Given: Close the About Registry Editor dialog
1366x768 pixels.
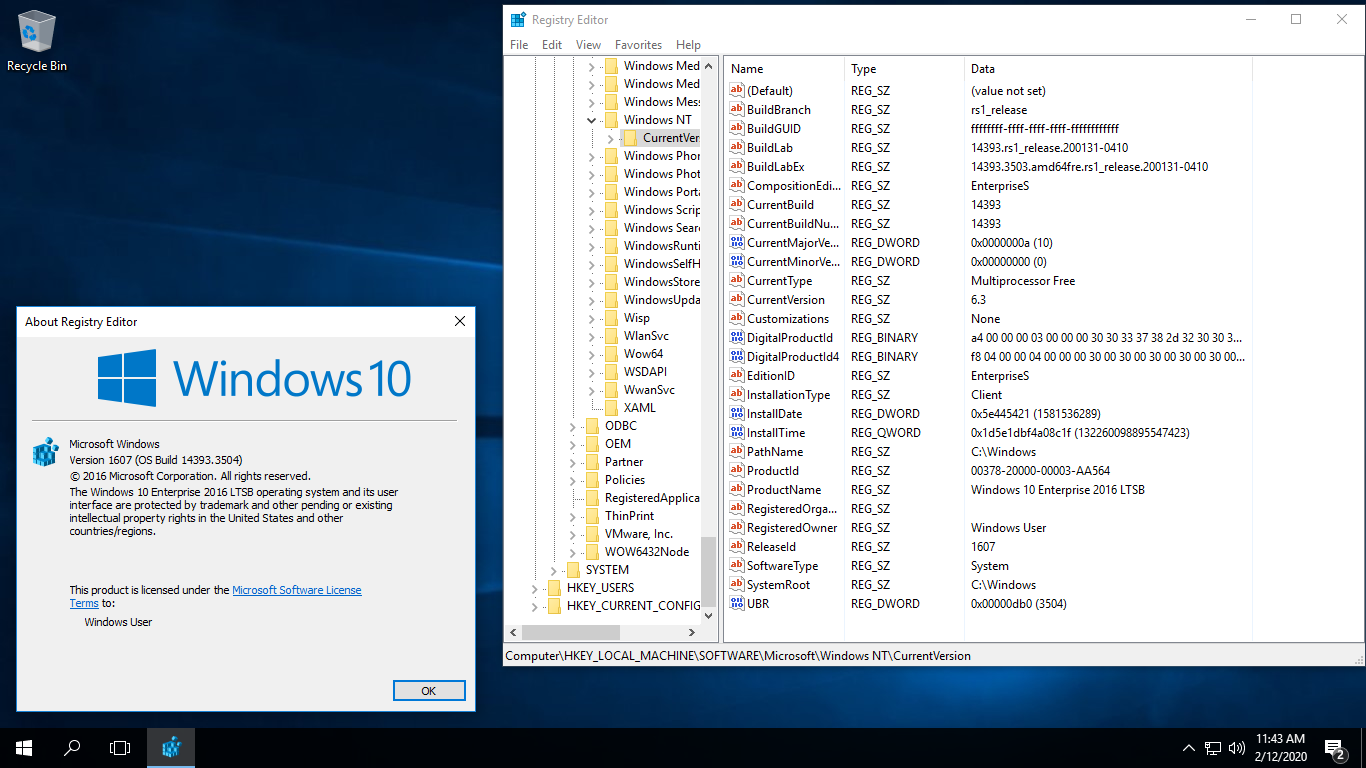Looking at the screenshot, I should [460, 321].
